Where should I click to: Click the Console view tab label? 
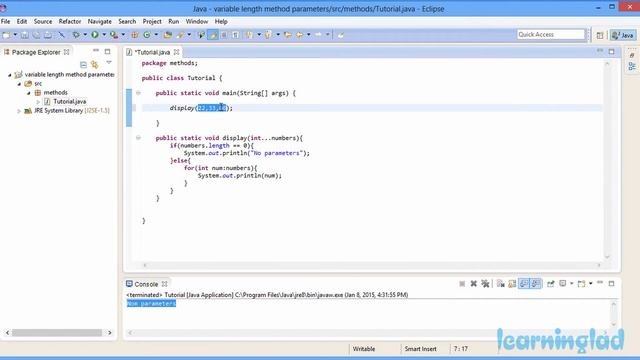click(146, 284)
